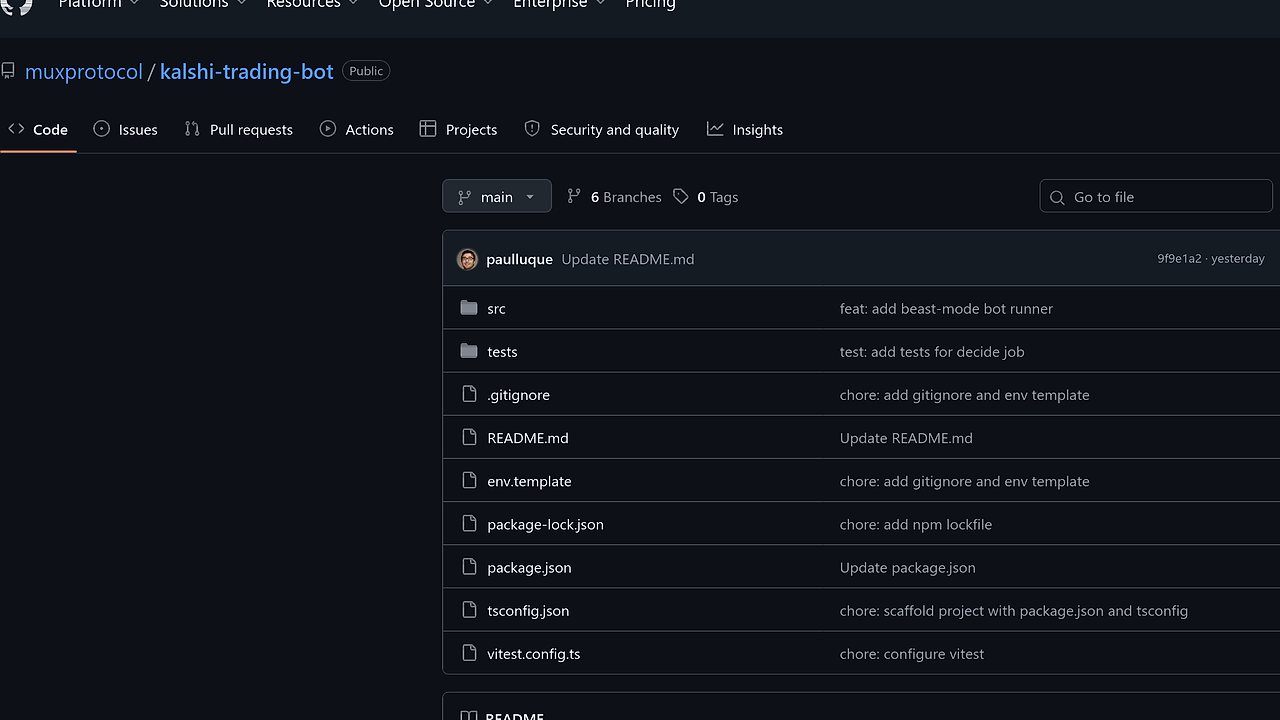The width and height of the screenshot is (1280, 720).
Task: Switch to the Actions tab
Action: coord(357,129)
